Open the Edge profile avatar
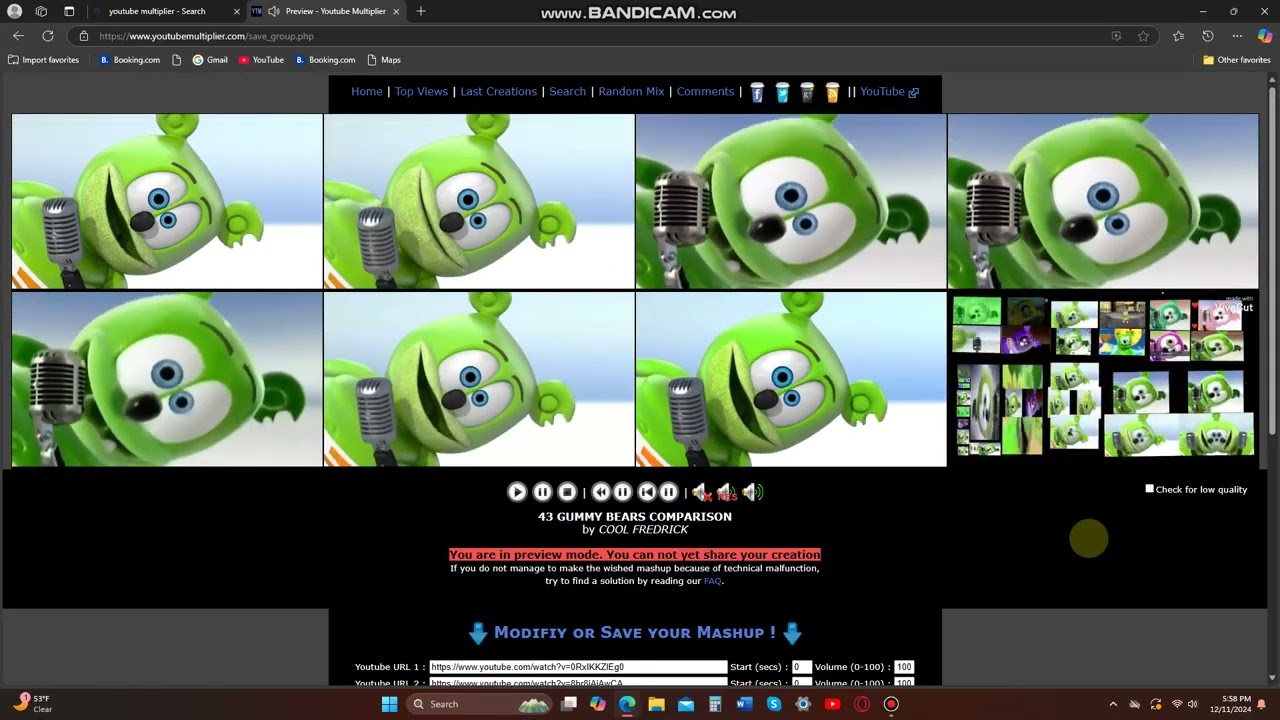 (x=14, y=11)
